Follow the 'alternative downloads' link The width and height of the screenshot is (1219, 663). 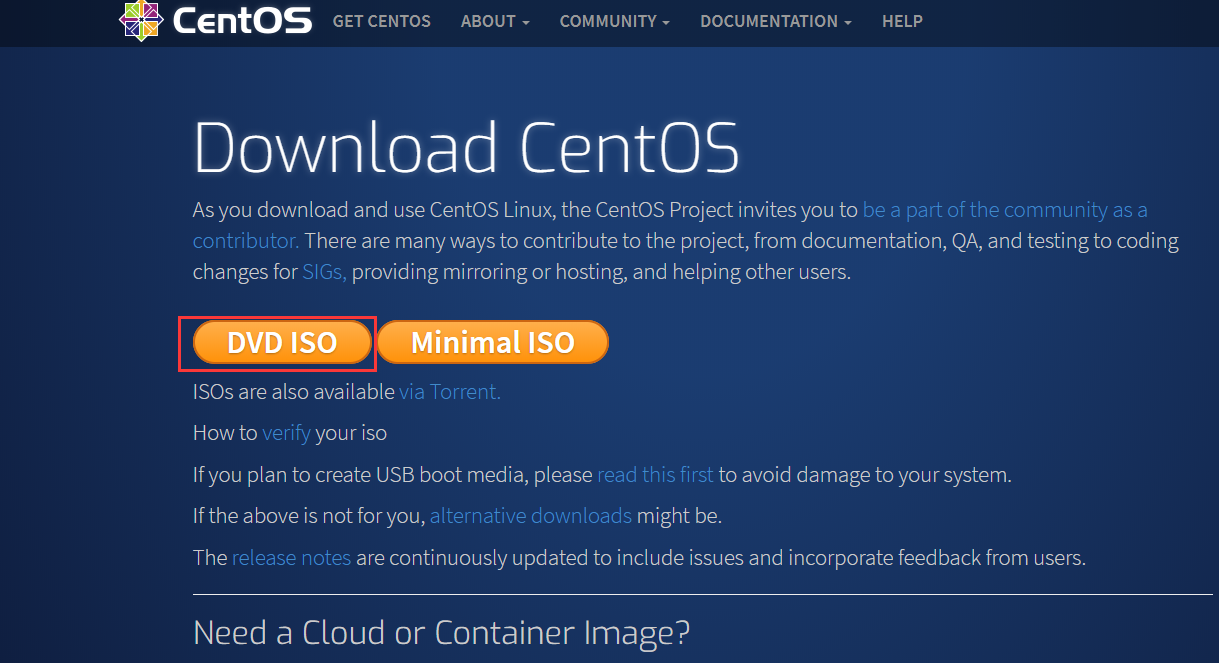[531, 517]
